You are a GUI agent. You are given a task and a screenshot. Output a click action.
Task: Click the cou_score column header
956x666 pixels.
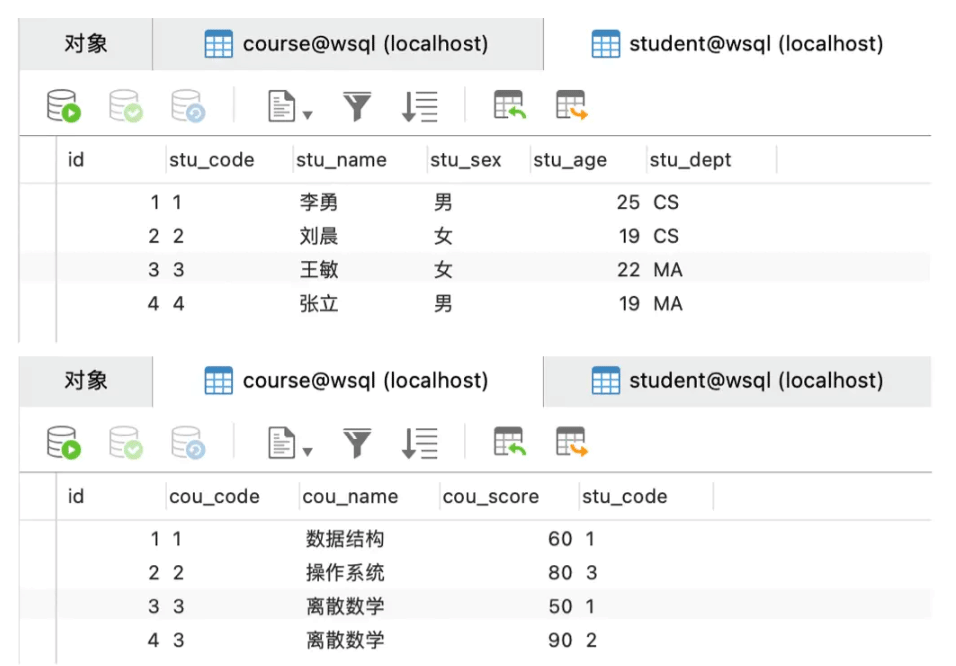click(x=489, y=496)
